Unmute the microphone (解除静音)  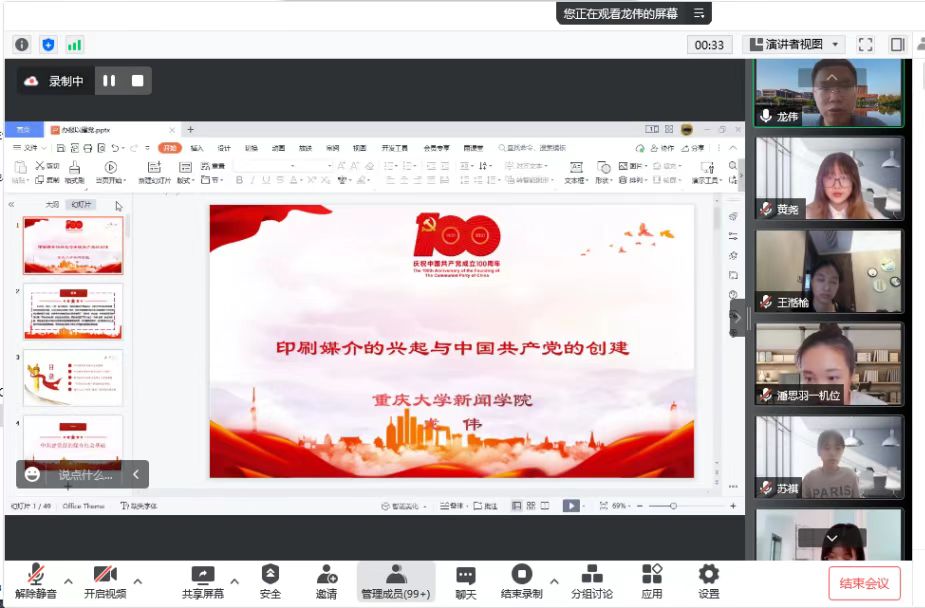tap(35, 575)
